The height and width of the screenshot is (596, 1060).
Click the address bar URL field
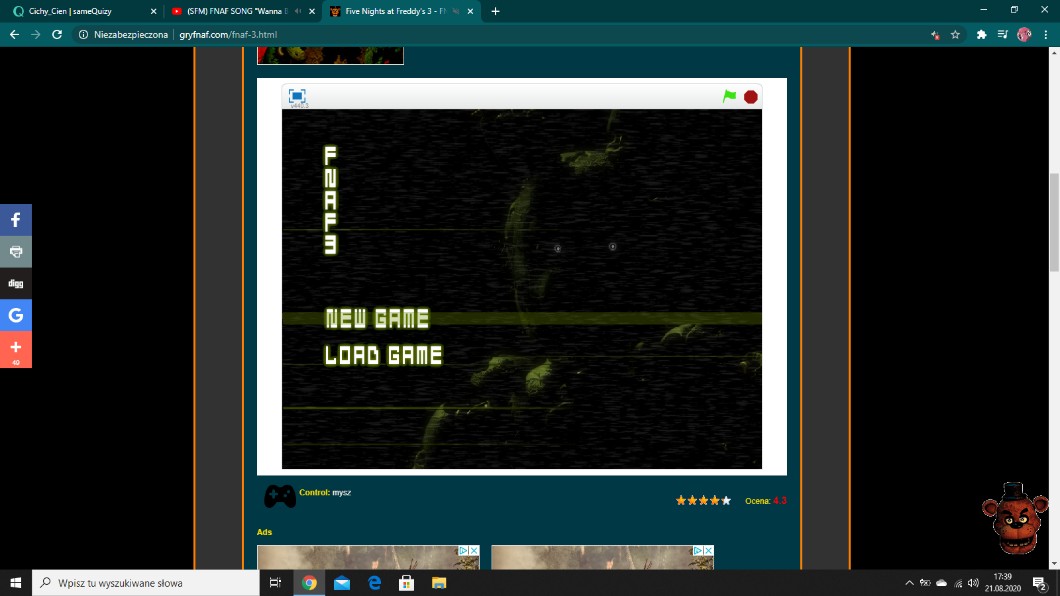500,34
